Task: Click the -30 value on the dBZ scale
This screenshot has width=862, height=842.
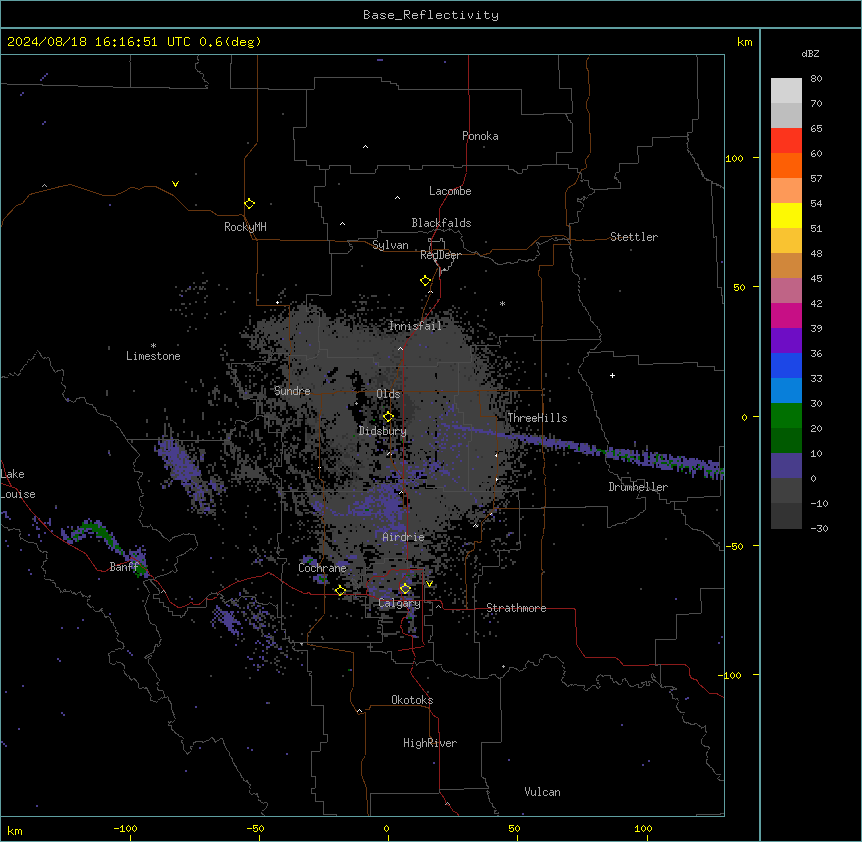Action: click(819, 528)
